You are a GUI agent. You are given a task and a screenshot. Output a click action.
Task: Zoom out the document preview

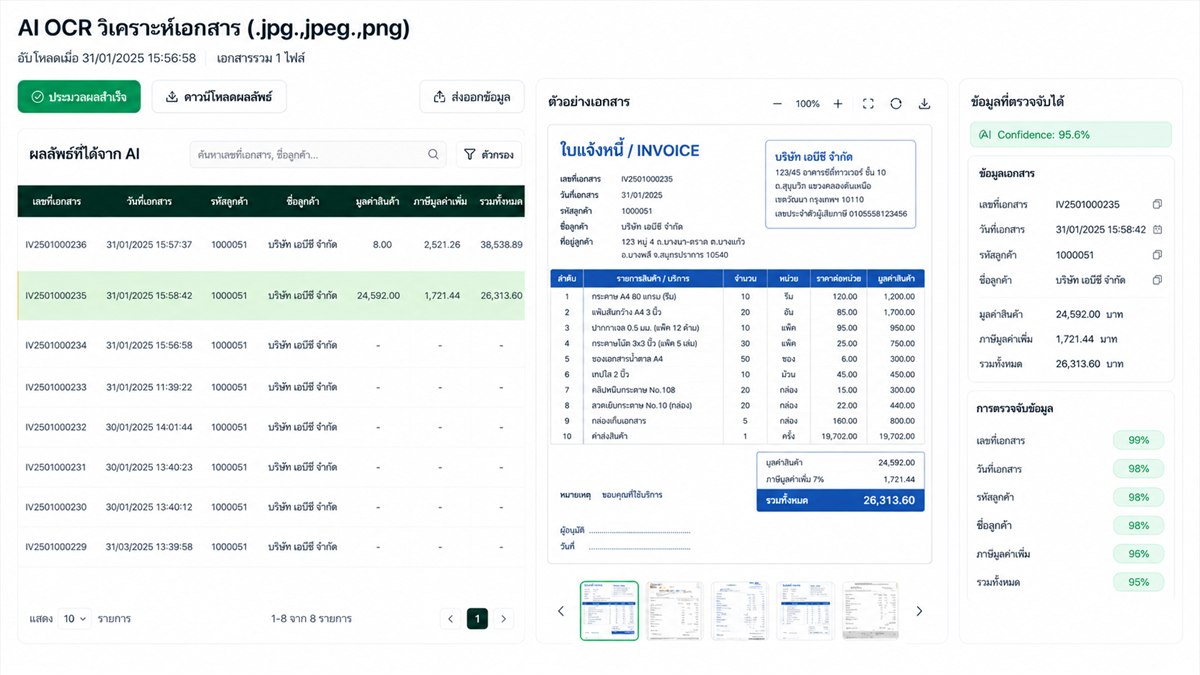tap(778, 104)
